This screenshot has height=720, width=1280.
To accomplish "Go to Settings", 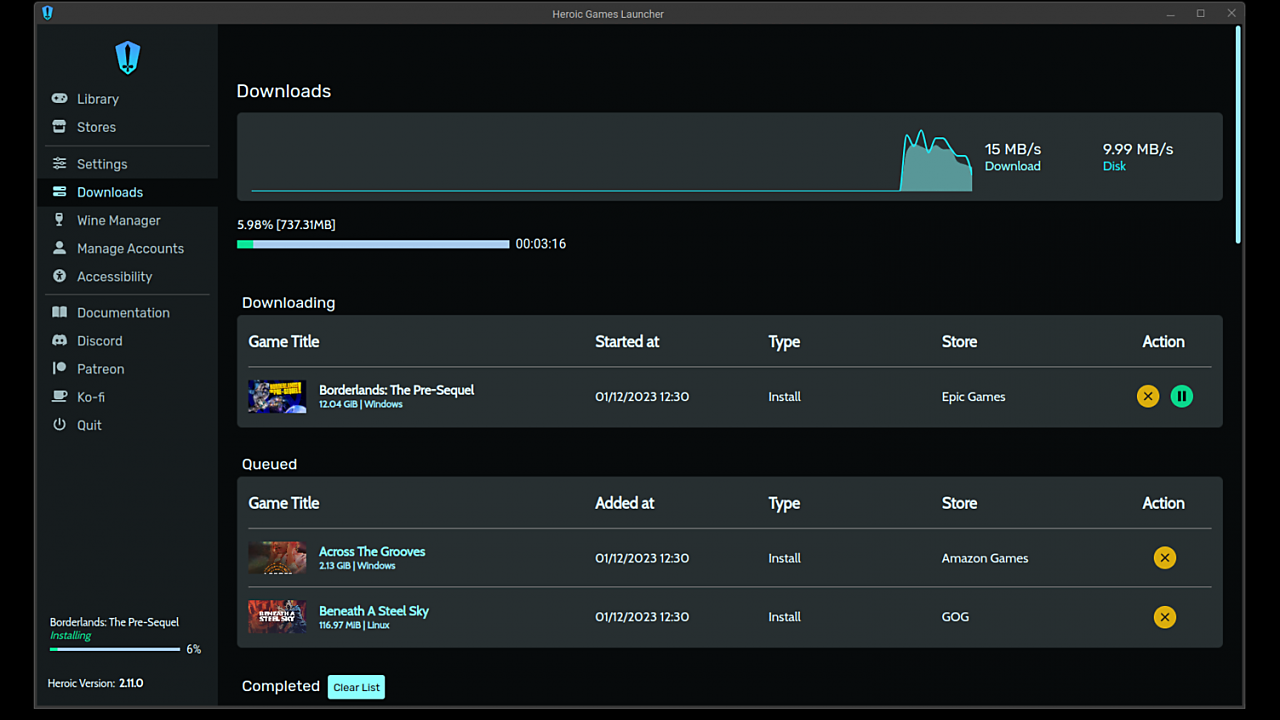I will (102, 164).
